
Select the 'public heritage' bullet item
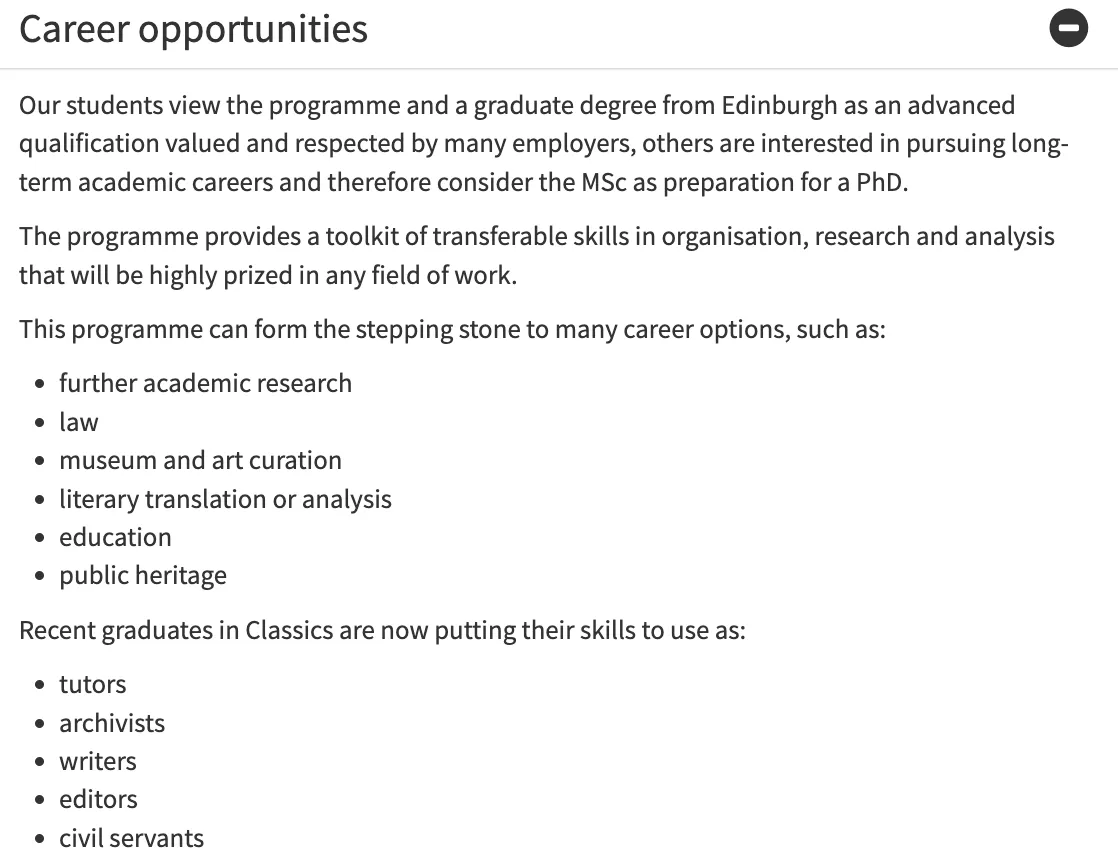pyautogui.click(x=143, y=576)
